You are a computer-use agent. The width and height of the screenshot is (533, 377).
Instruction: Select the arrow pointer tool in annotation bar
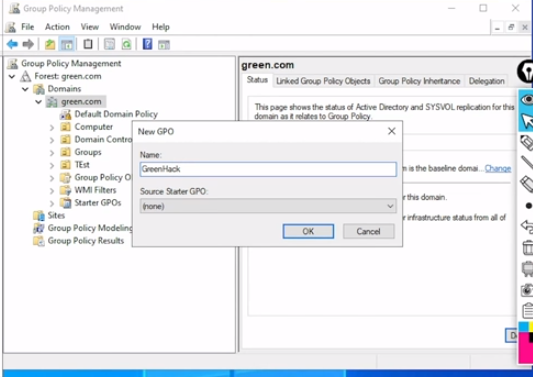click(x=527, y=121)
